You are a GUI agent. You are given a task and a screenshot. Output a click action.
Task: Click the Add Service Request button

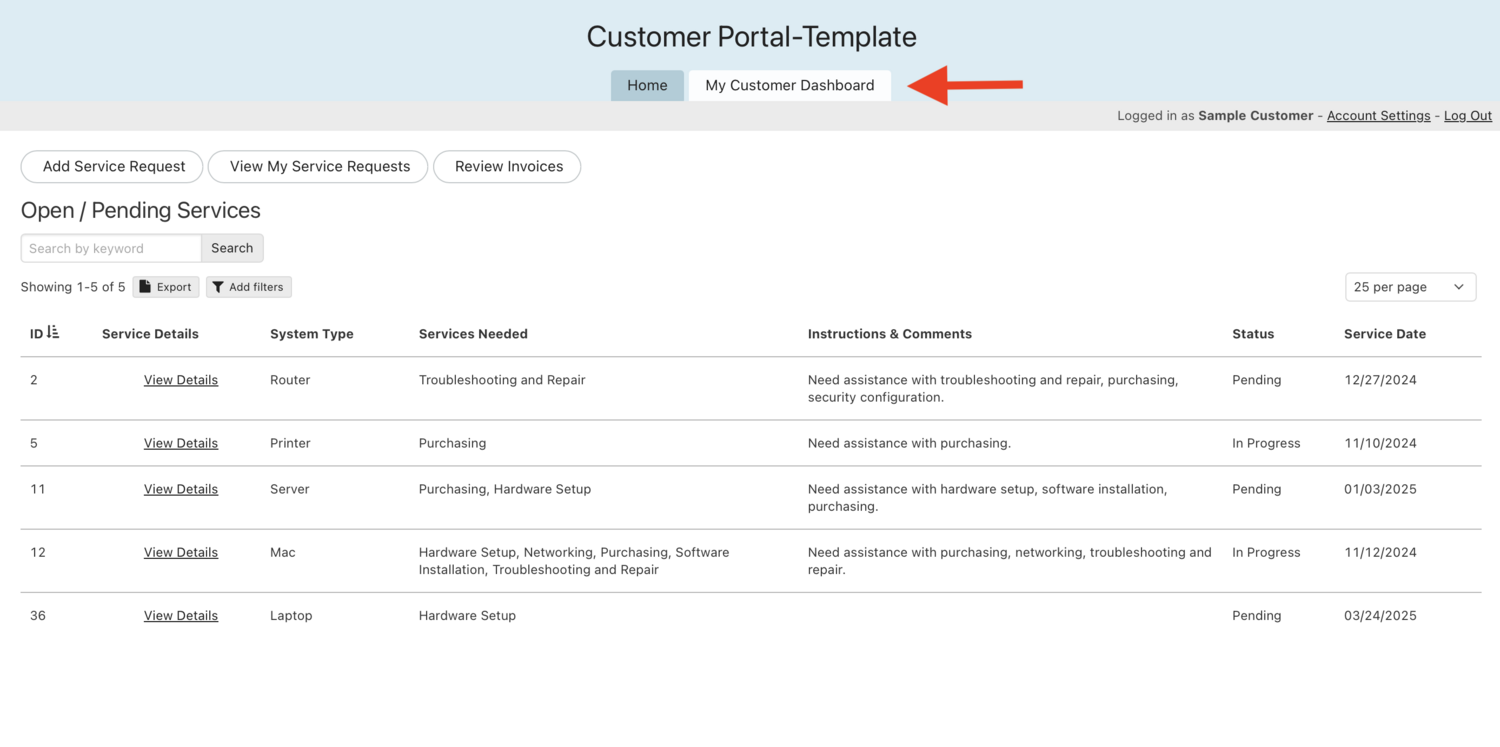[x=111, y=166]
